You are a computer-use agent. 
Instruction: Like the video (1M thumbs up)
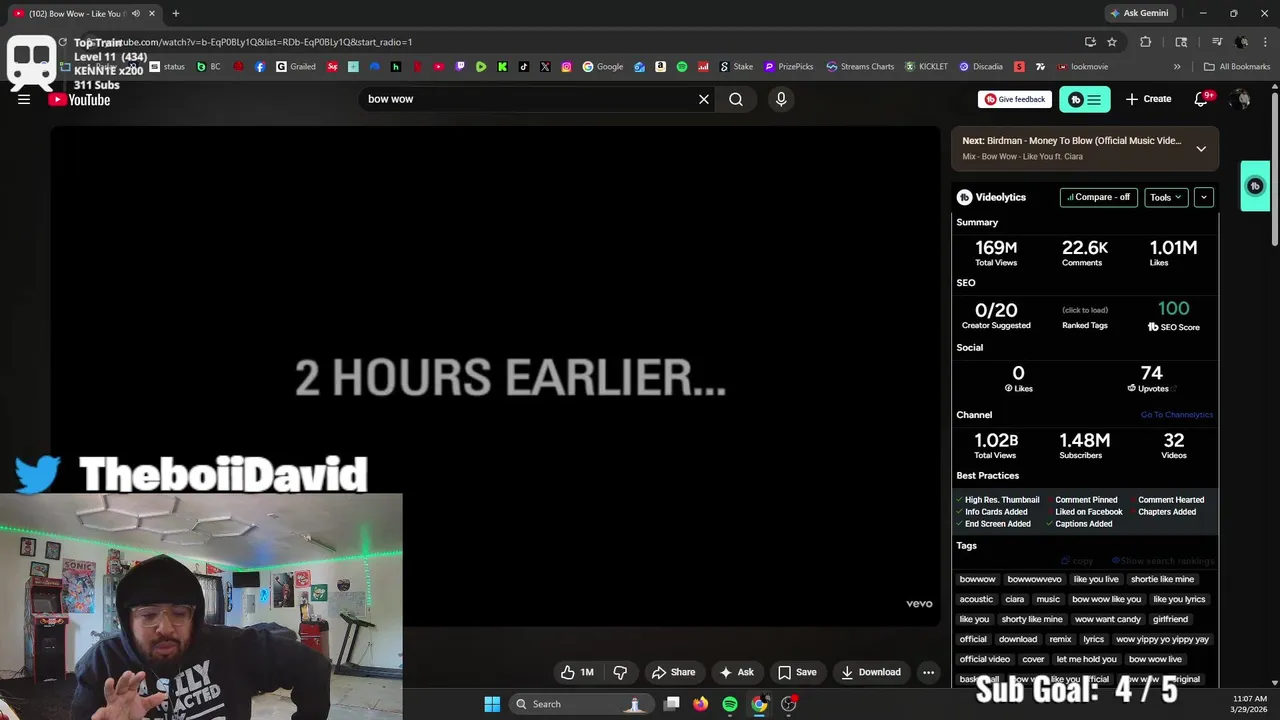[x=577, y=672]
